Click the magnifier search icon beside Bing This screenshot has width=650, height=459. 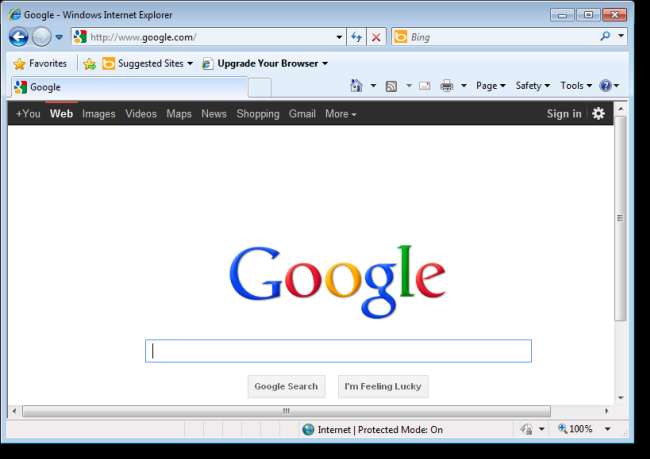[x=605, y=36]
